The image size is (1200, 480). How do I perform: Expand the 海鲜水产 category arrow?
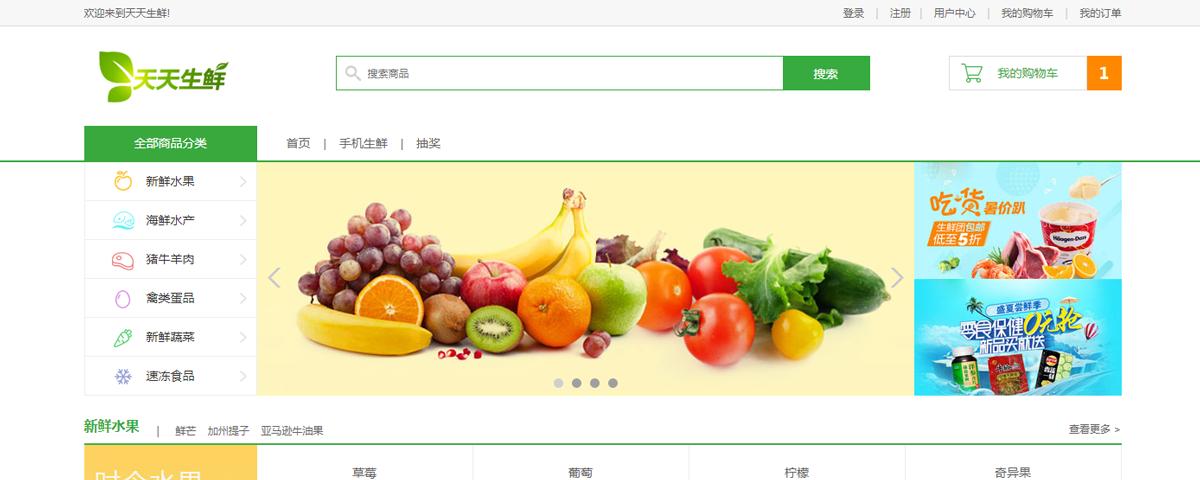coord(243,220)
